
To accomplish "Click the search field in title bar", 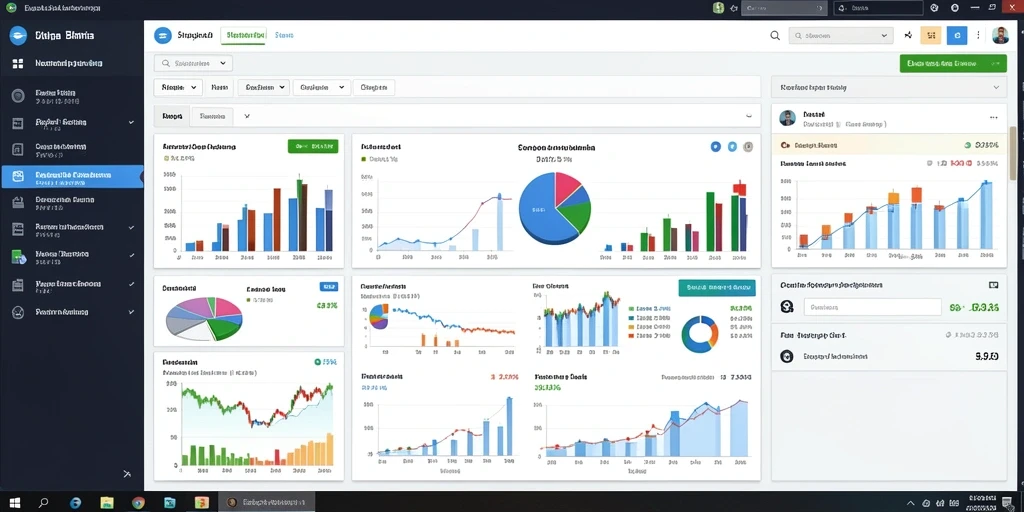I will tap(783, 8).
